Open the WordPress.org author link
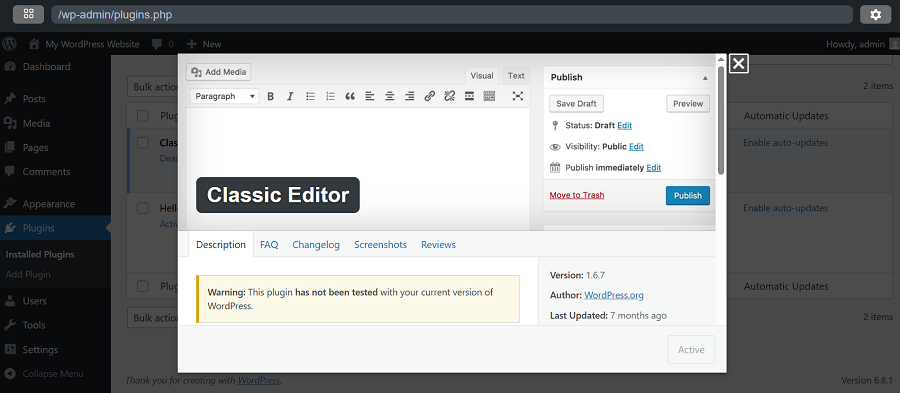Image resolution: width=900 pixels, height=393 pixels. (x=614, y=295)
